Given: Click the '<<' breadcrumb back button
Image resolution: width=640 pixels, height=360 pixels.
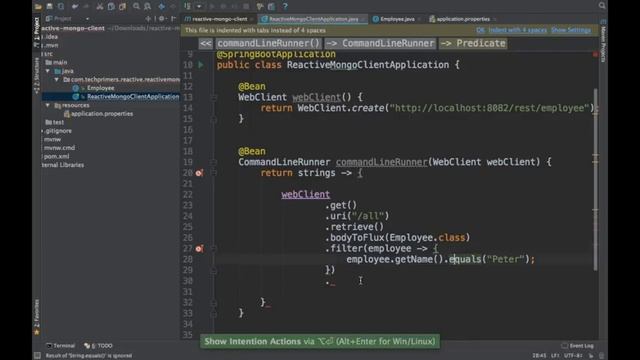Looking at the screenshot, I should (x=206, y=43).
